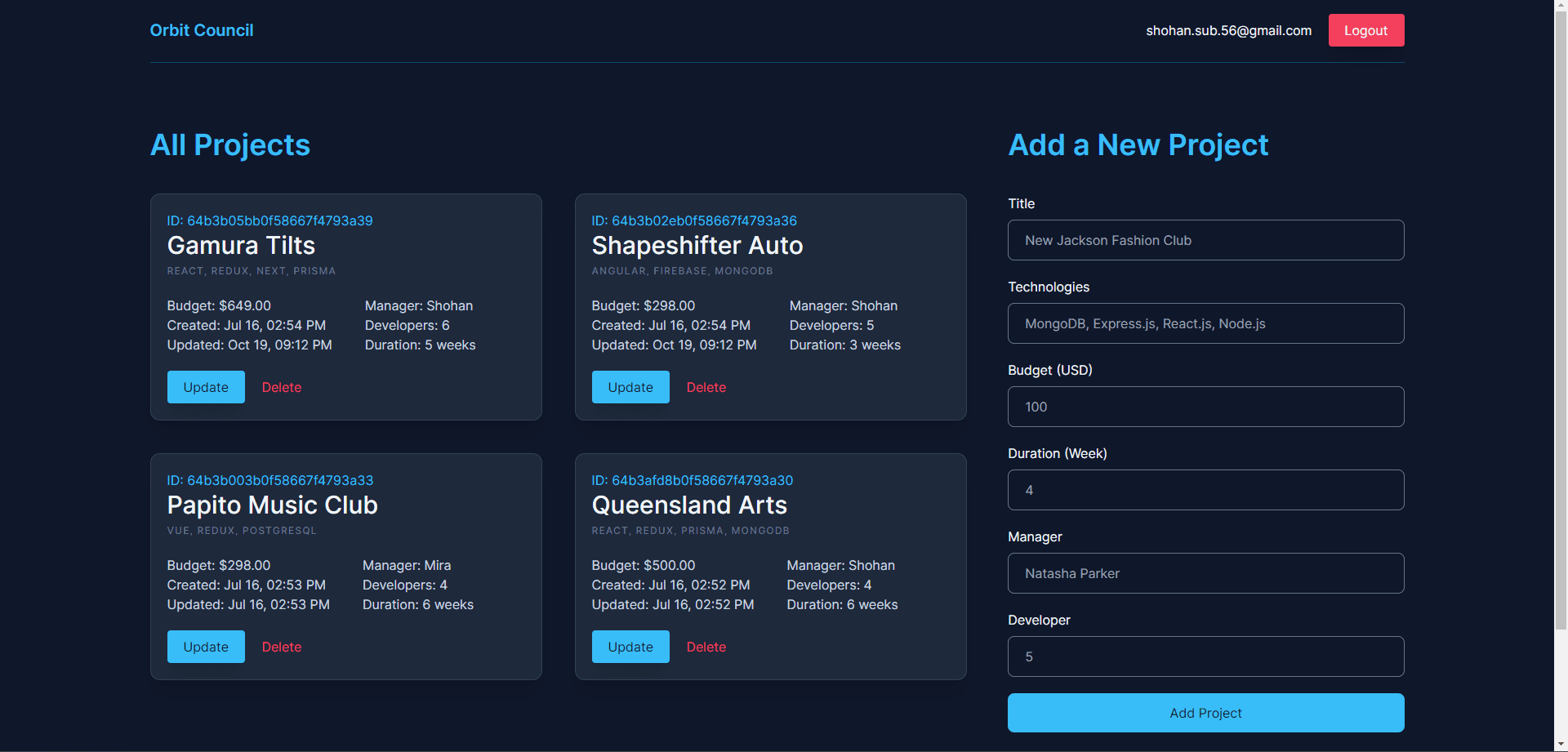Focus the Manager name field
The image size is (1568, 752).
1205,573
